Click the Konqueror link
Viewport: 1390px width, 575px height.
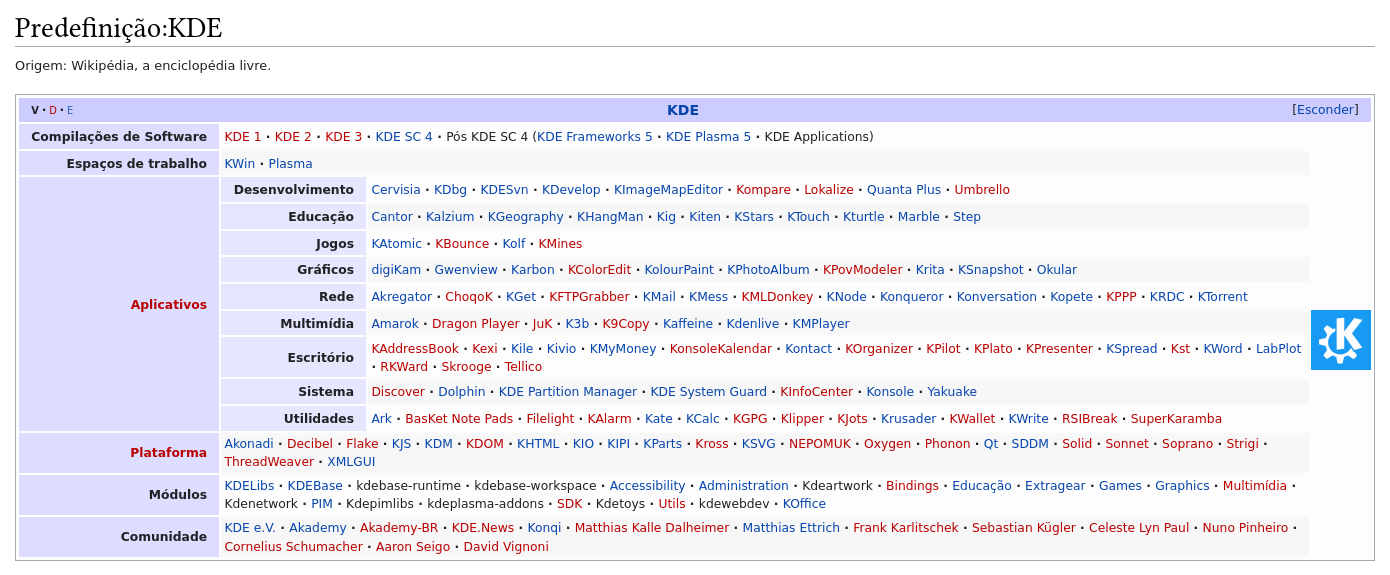click(911, 297)
